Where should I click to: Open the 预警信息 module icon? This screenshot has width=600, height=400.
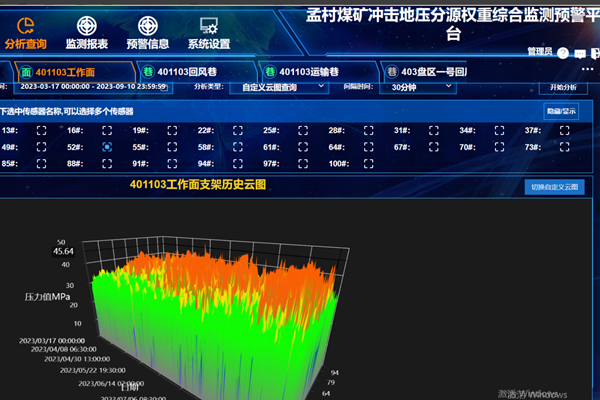point(147,27)
